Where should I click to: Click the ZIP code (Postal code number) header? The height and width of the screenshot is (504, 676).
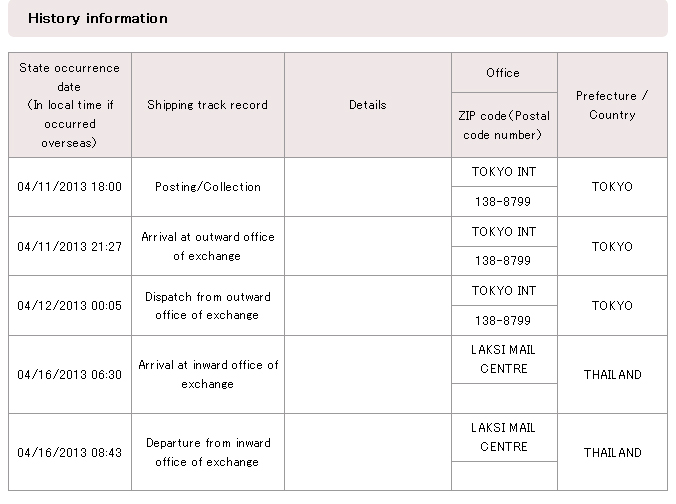pyautogui.click(x=503, y=125)
